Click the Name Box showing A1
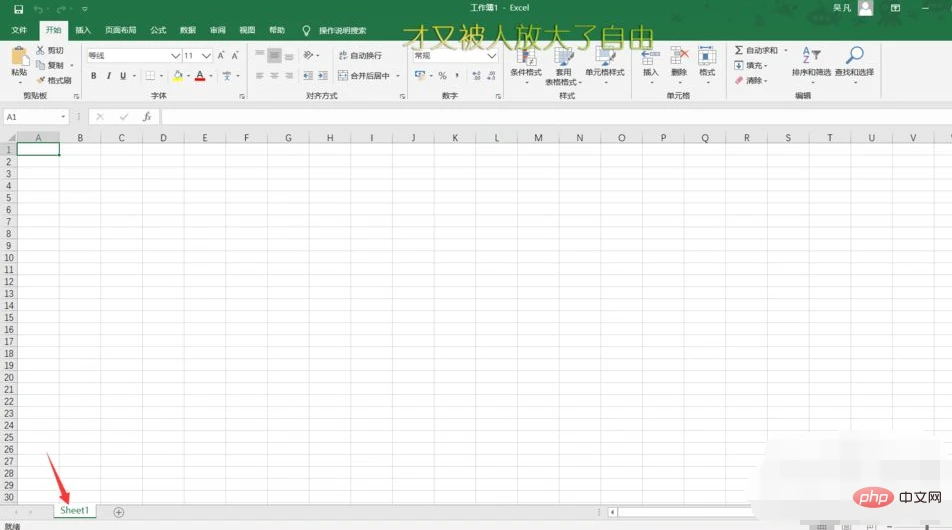952x530 pixels. tap(30, 117)
